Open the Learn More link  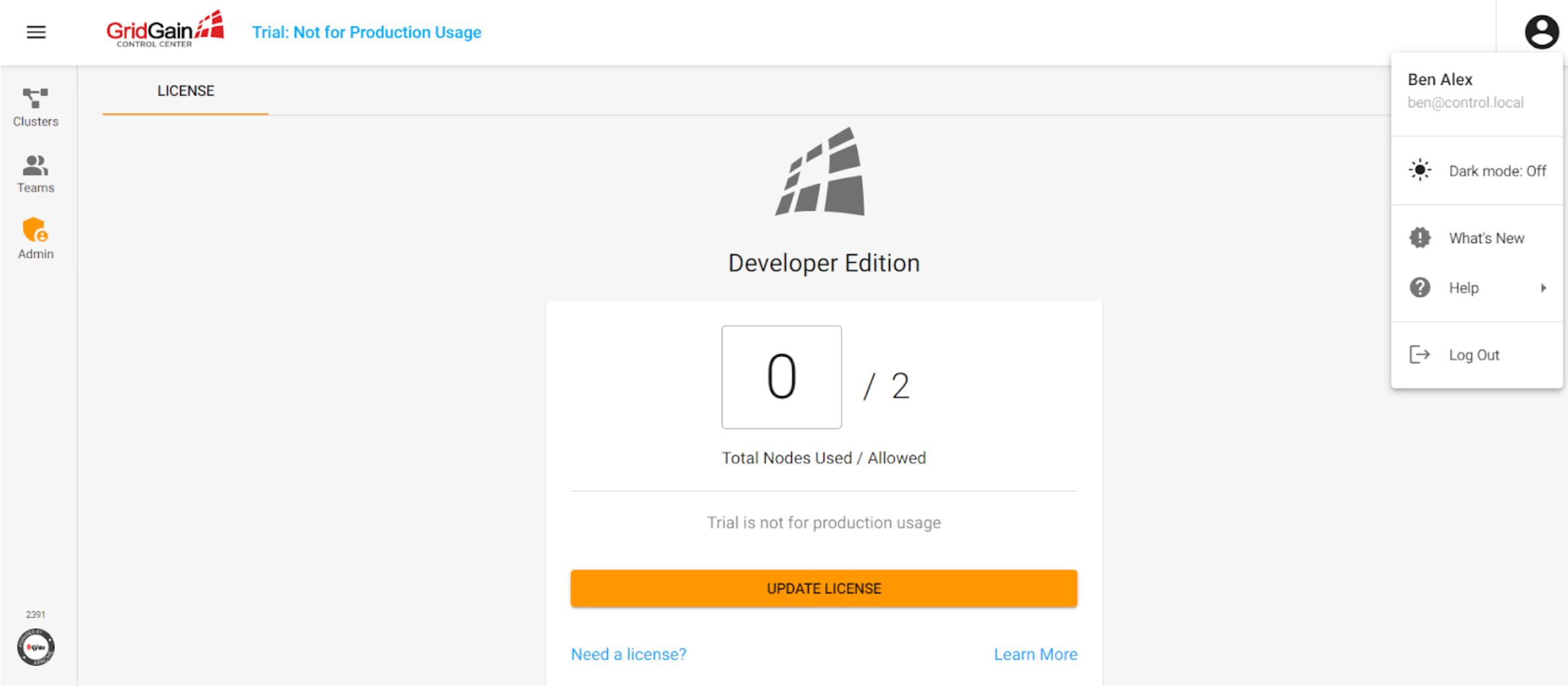click(1036, 654)
